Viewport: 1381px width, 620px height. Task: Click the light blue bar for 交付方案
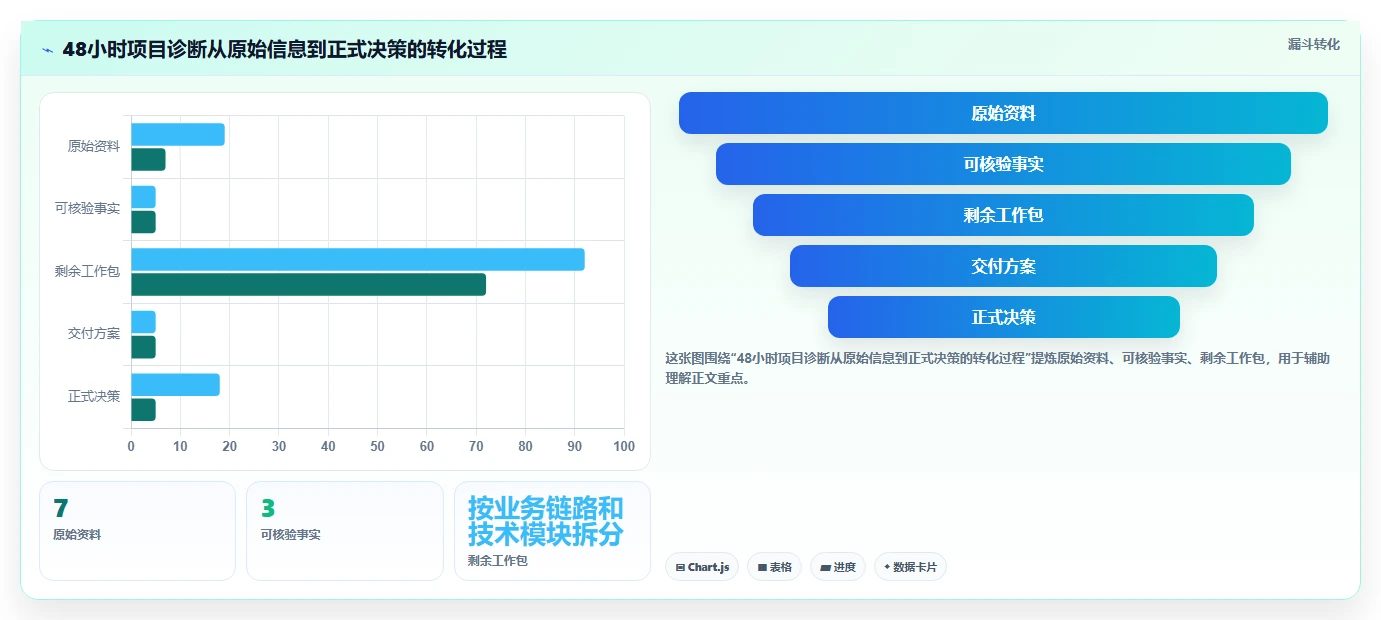click(143, 322)
